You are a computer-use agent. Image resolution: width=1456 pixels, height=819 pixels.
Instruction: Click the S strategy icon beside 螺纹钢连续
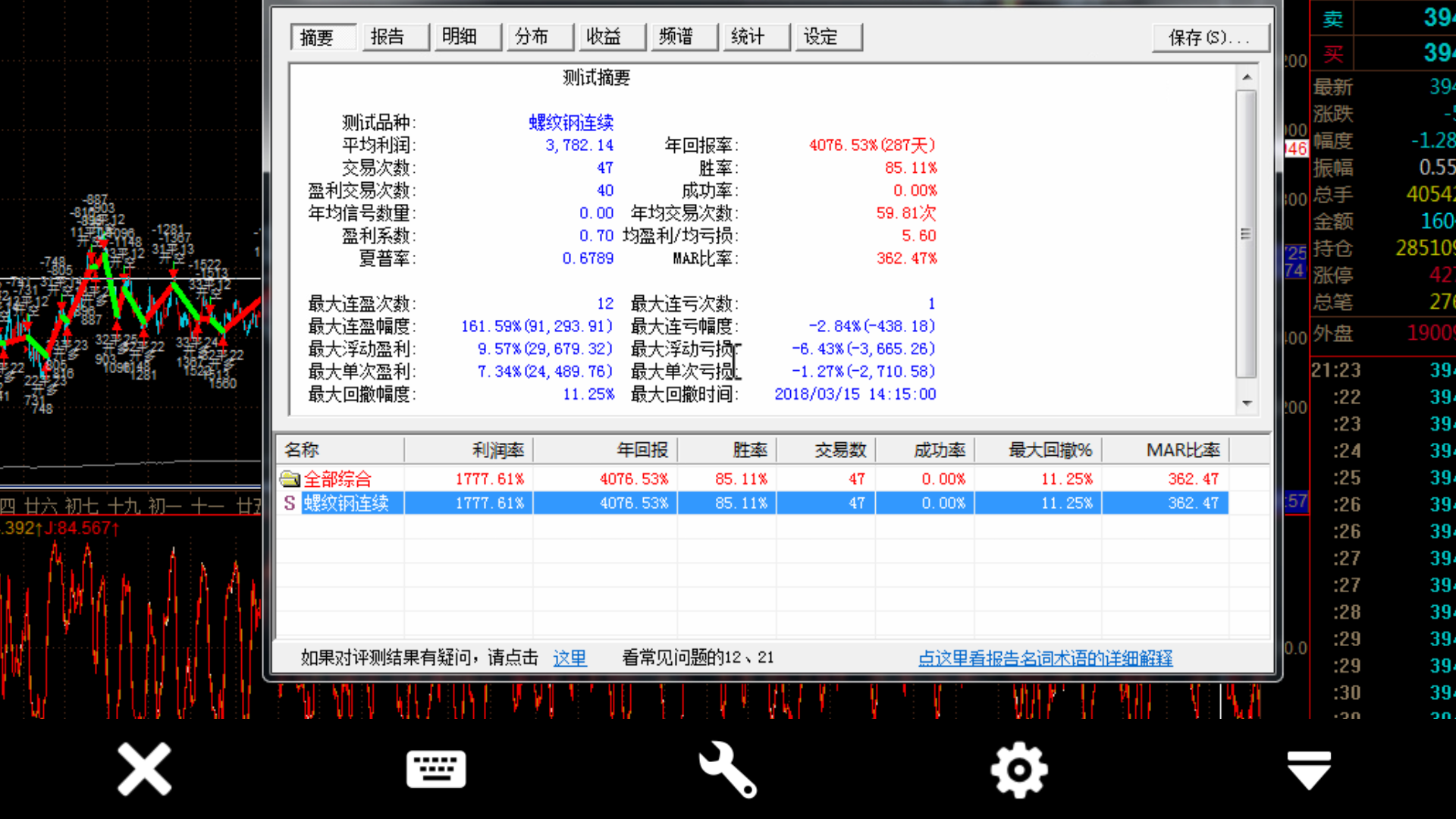[x=289, y=503]
